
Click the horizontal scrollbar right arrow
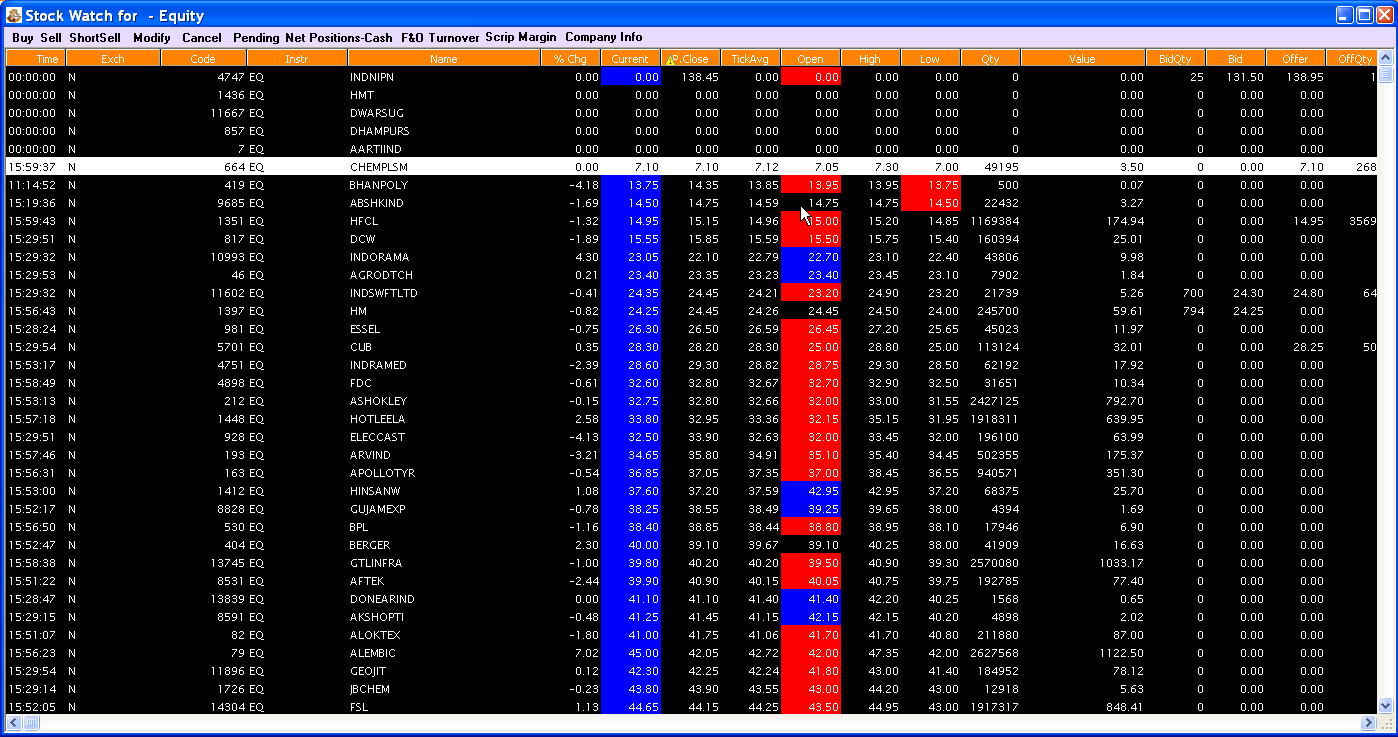tap(1369, 722)
